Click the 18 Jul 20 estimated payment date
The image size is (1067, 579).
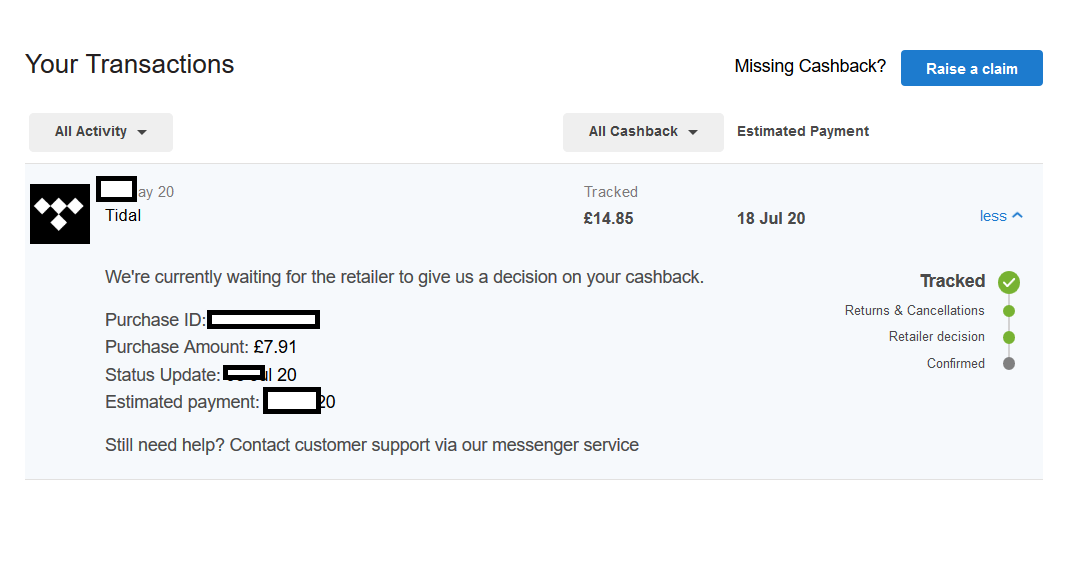coord(771,218)
